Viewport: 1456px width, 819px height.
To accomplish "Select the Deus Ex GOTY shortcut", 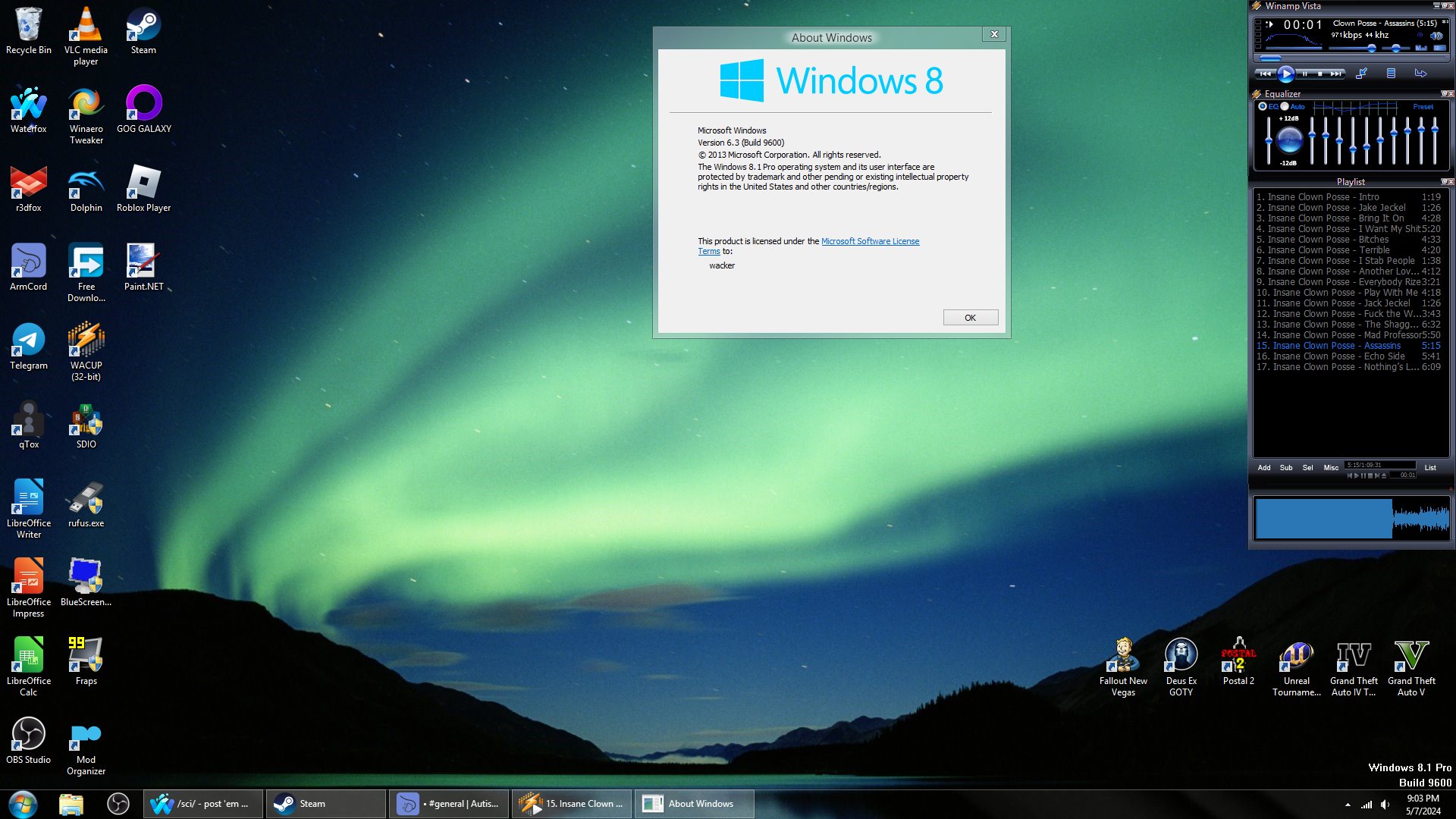I will (x=1181, y=667).
